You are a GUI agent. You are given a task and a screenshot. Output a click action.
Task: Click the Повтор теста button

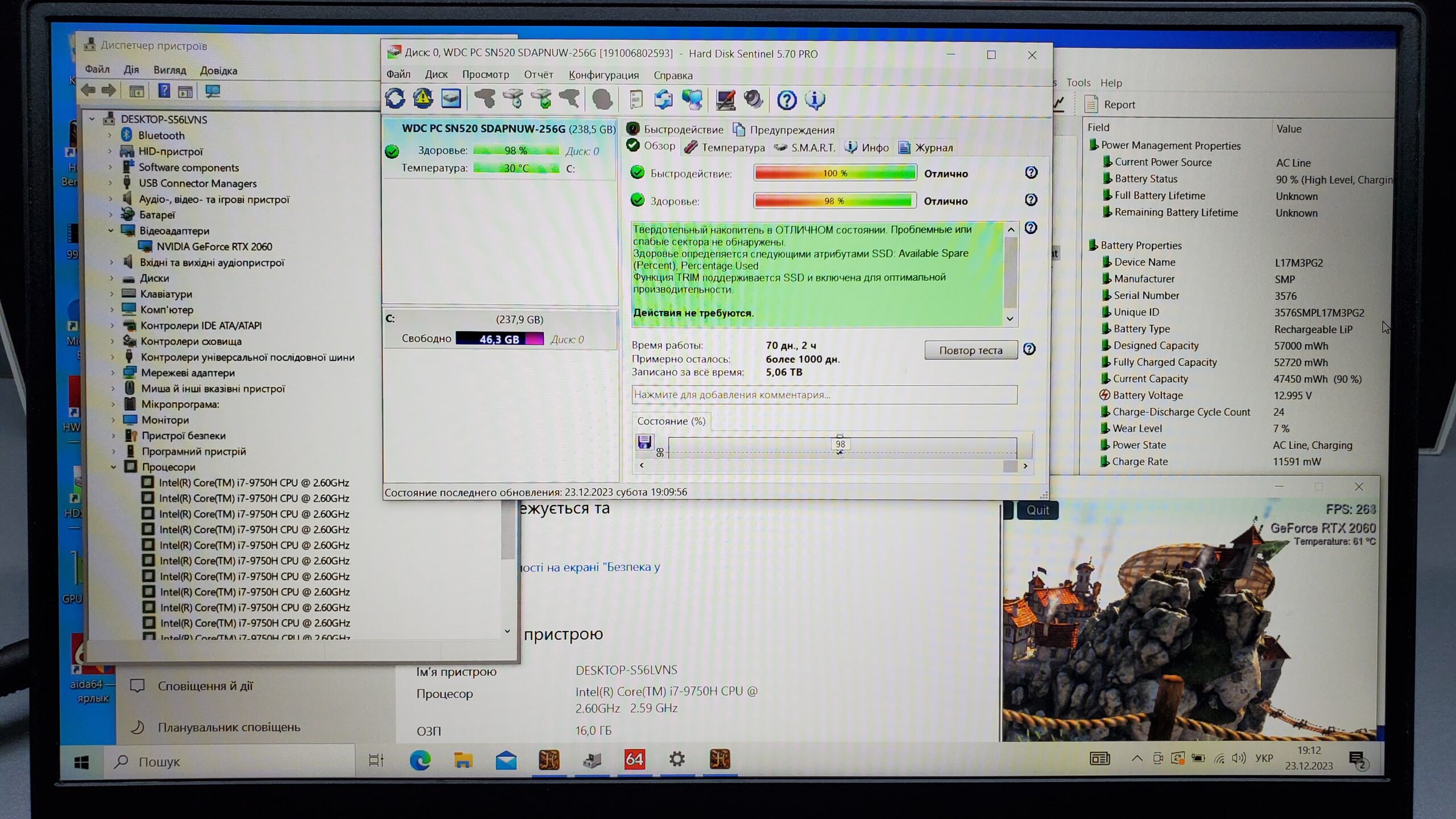click(x=970, y=350)
